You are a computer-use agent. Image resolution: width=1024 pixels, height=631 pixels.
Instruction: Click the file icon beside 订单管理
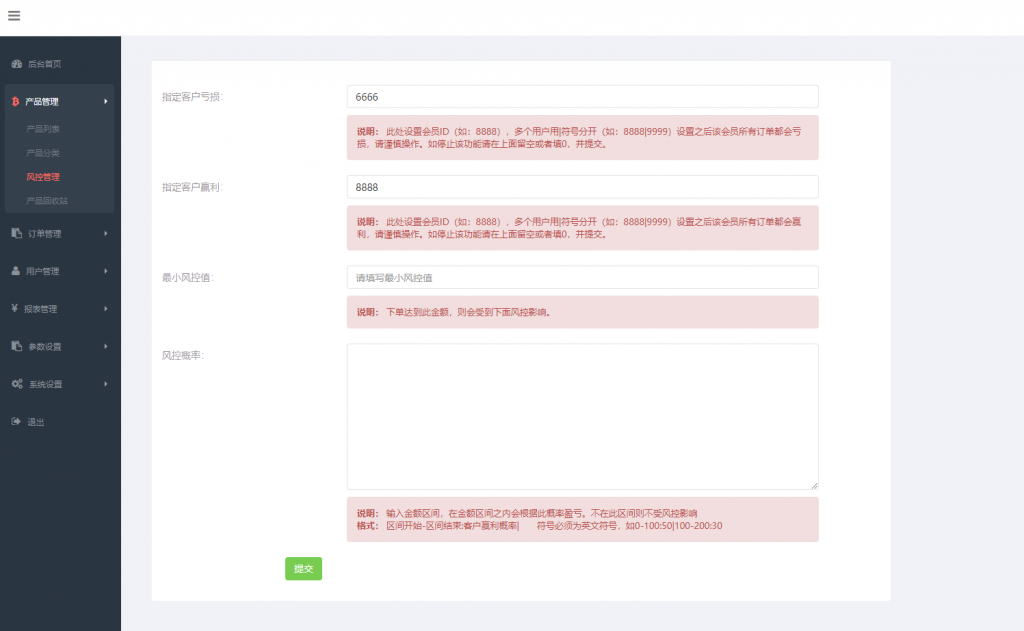pos(16,234)
